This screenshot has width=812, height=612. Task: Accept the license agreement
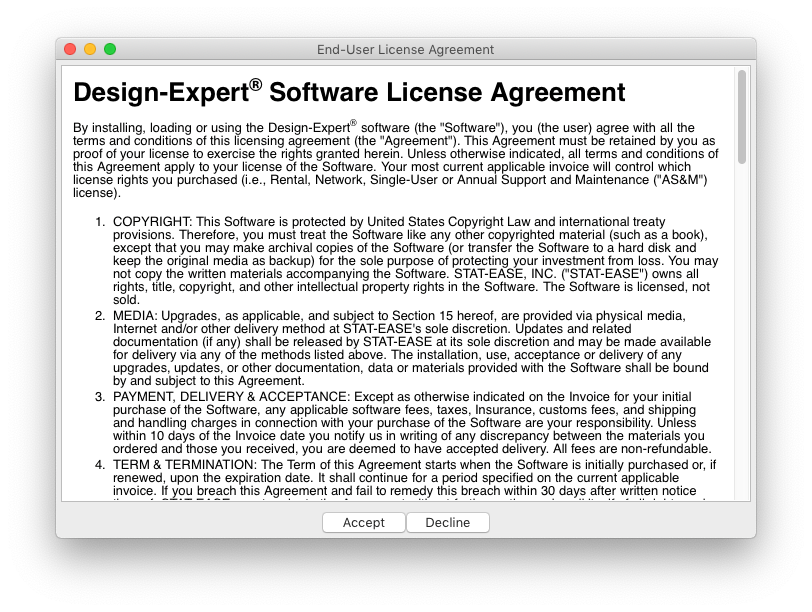click(x=364, y=522)
